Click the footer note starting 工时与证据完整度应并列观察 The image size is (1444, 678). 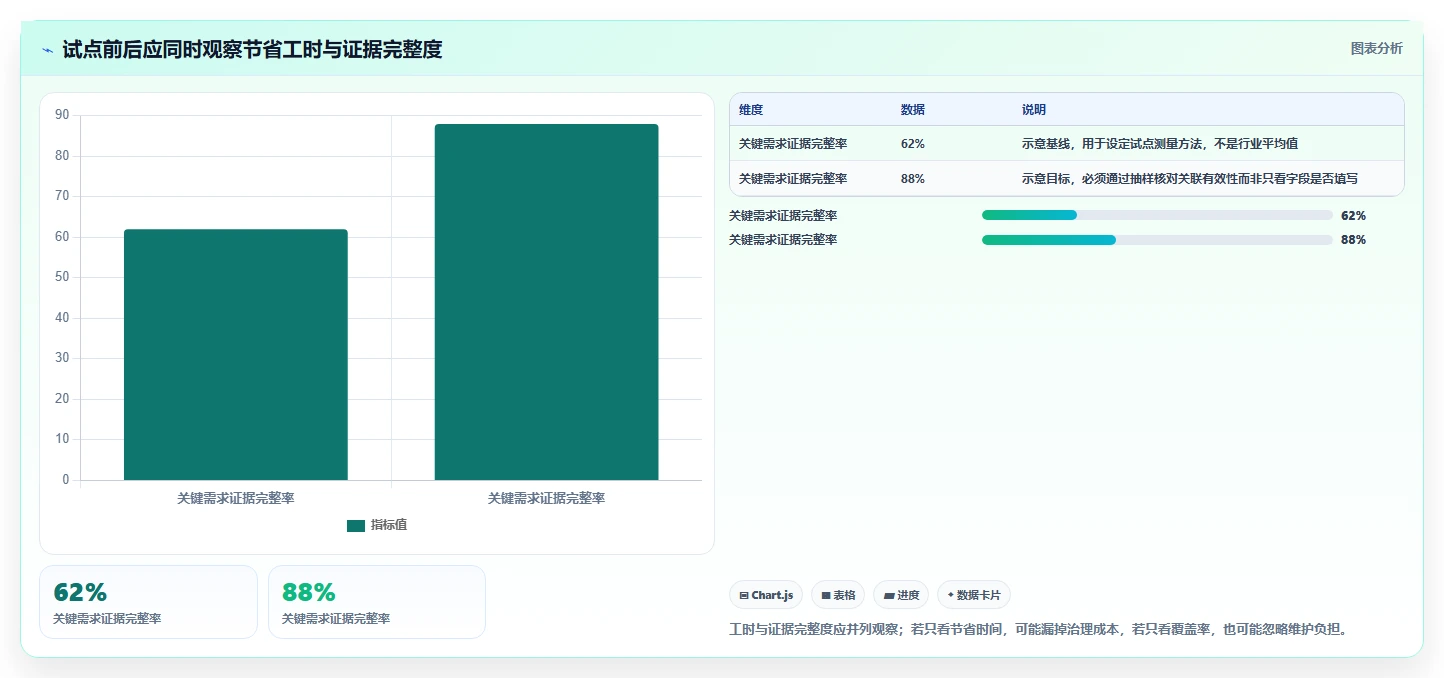tap(1041, 630)
